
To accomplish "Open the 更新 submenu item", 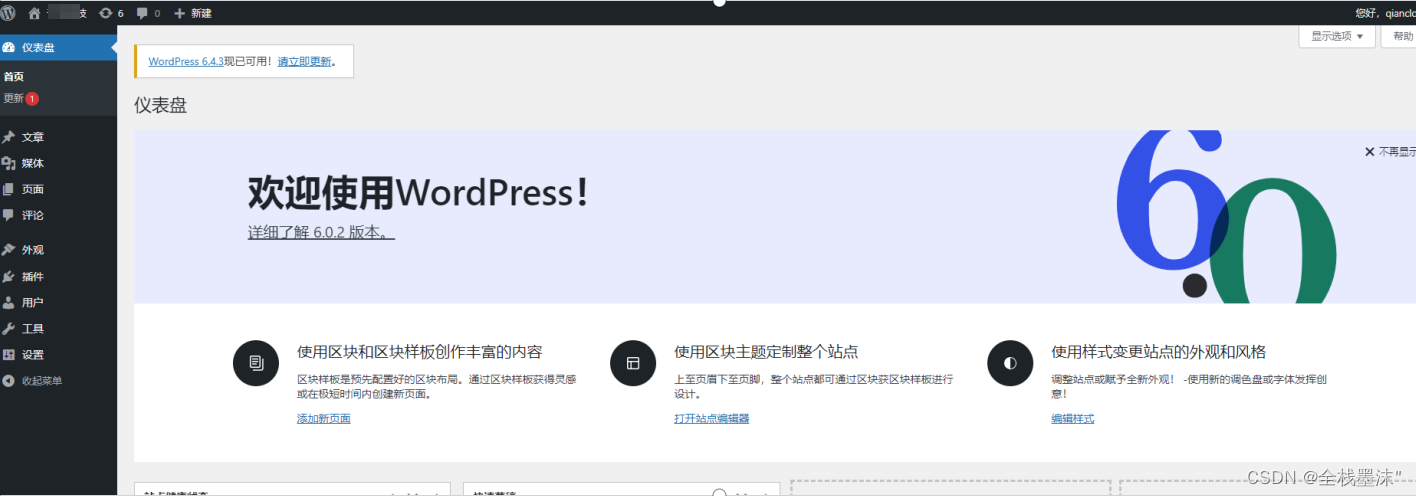I will pyautogui.click(x=13, y=98).
